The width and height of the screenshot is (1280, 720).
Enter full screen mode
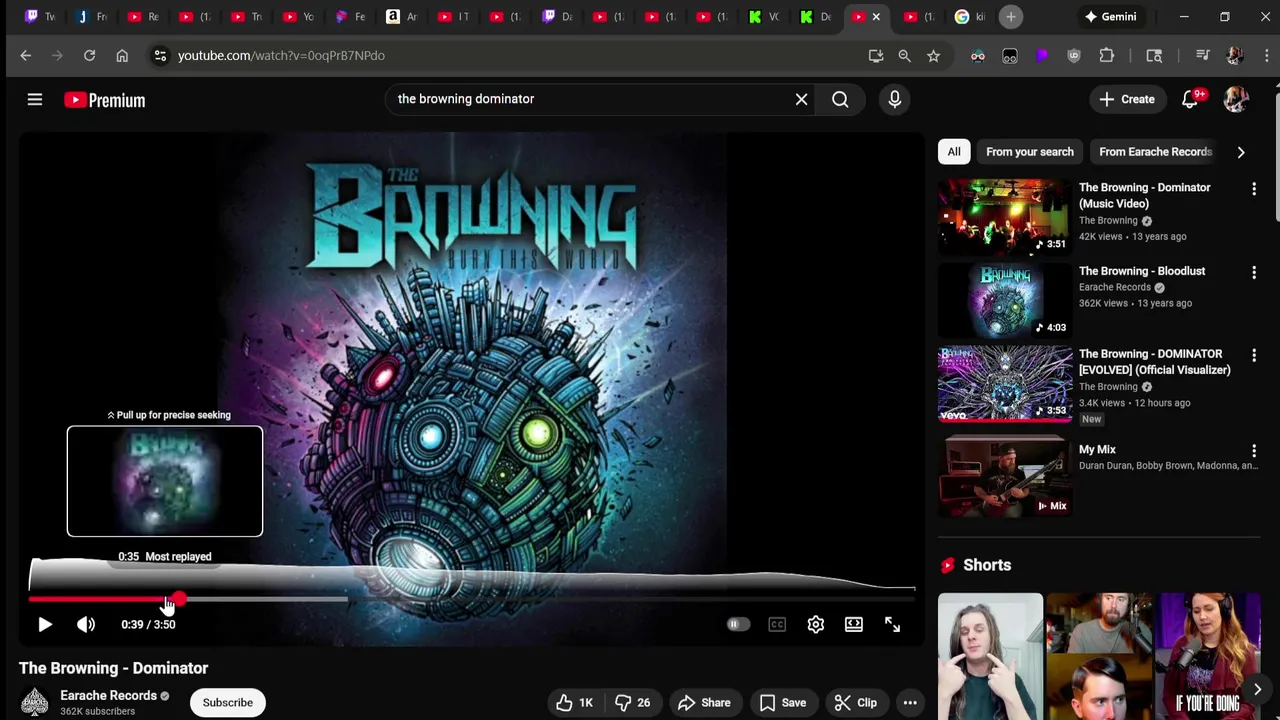pos(892,624)
